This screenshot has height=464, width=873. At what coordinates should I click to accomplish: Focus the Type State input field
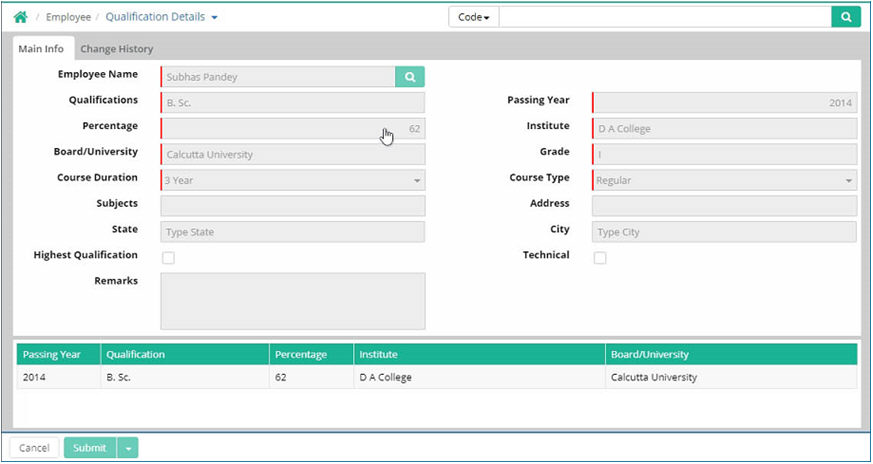coord(292,232)
